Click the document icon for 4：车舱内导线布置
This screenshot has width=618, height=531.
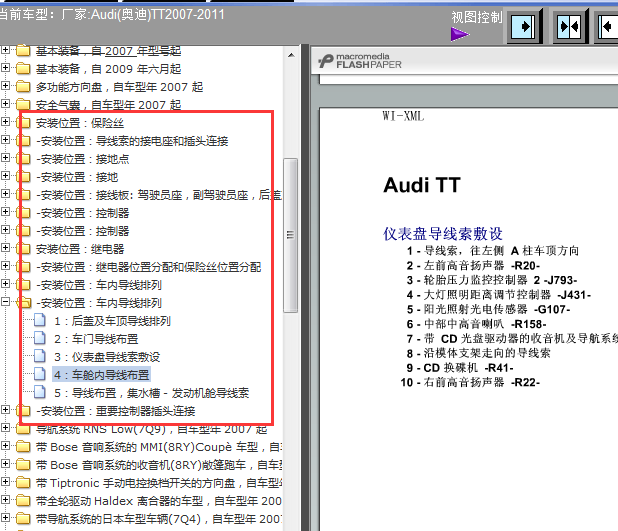coord(39,374)
